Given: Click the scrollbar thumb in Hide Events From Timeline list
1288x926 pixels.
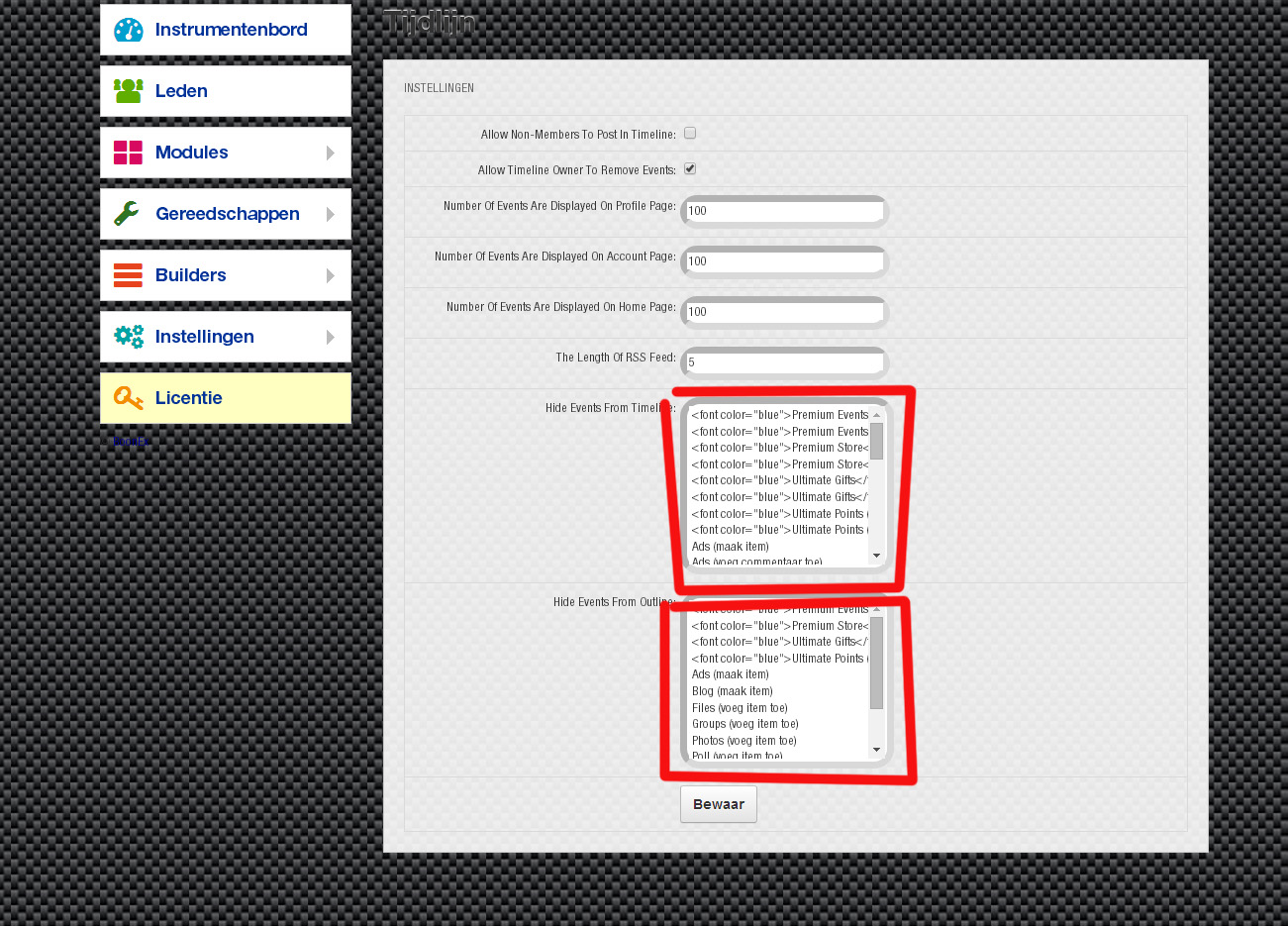Looking at the screenshot, I should [876, 442].
